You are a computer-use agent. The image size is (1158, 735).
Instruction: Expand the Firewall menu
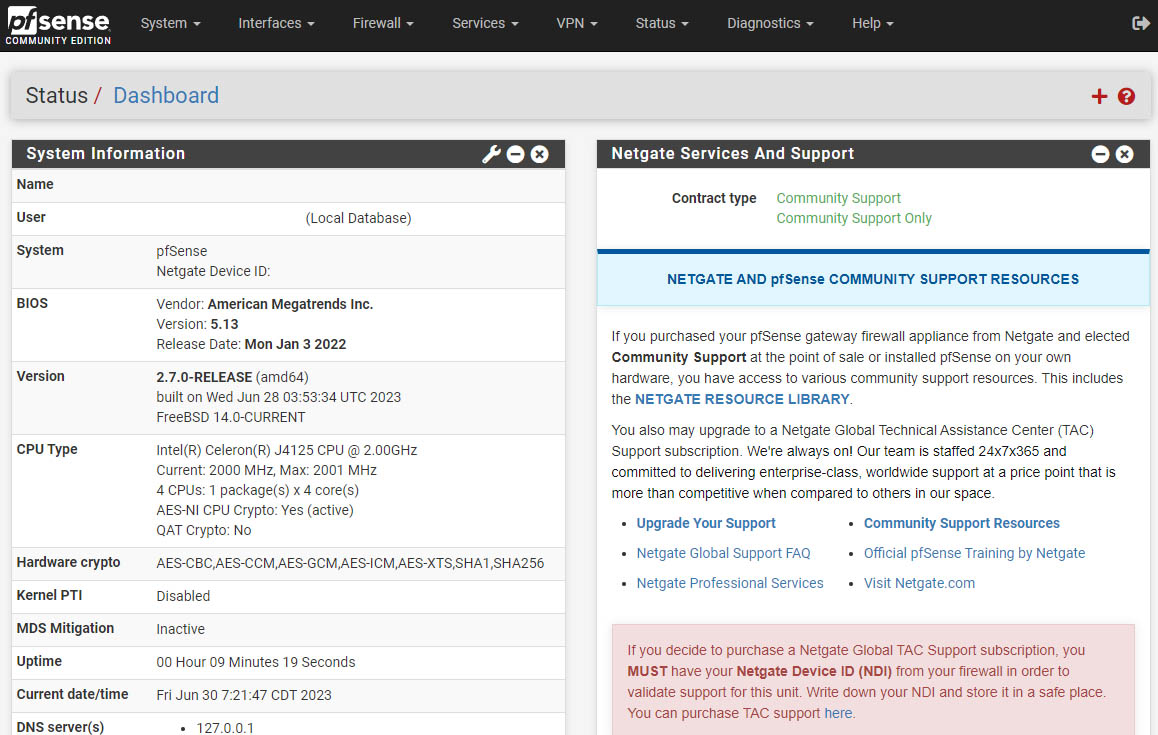tap(383, 24)
